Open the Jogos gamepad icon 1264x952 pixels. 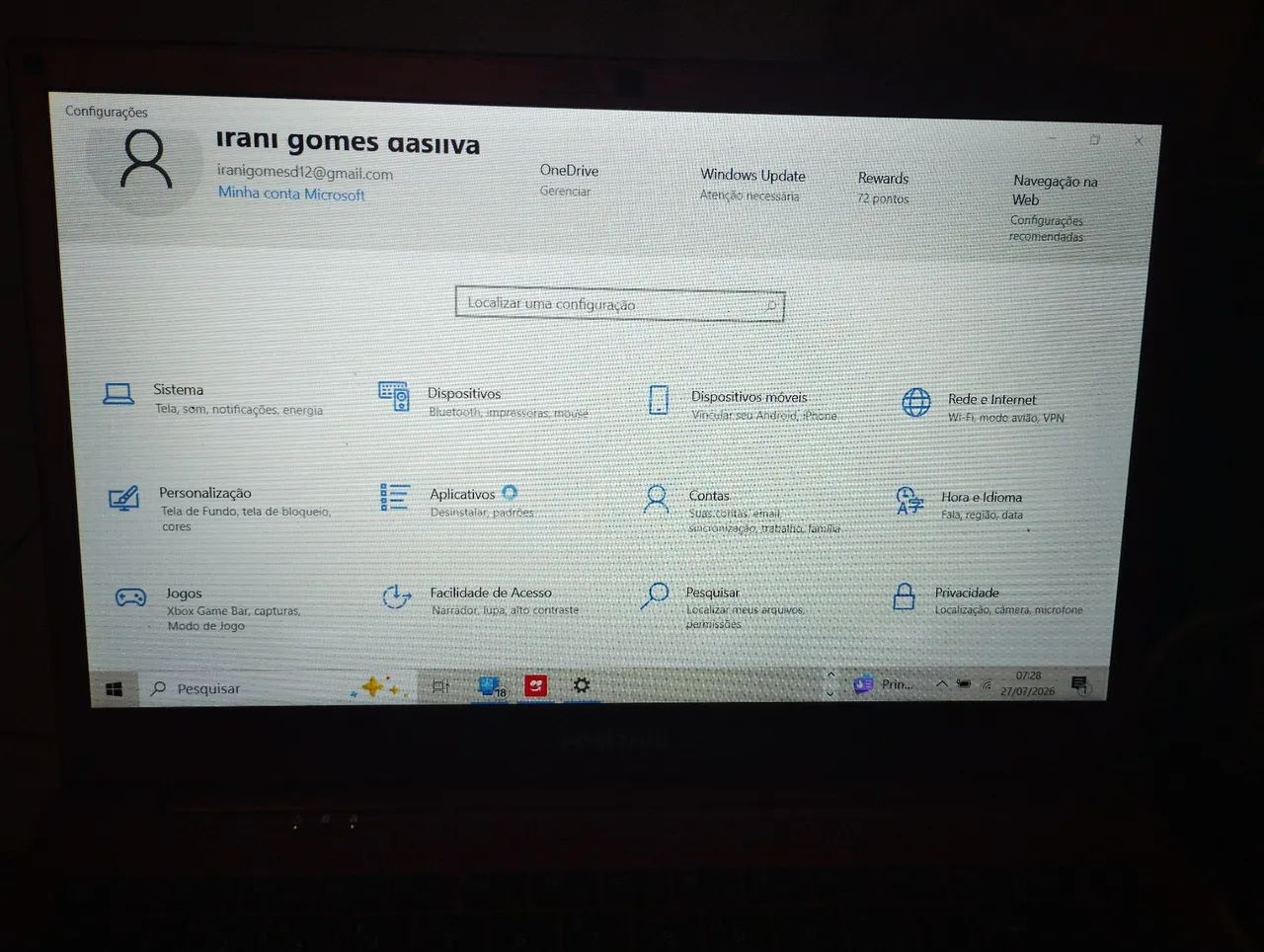click(130, 596)
